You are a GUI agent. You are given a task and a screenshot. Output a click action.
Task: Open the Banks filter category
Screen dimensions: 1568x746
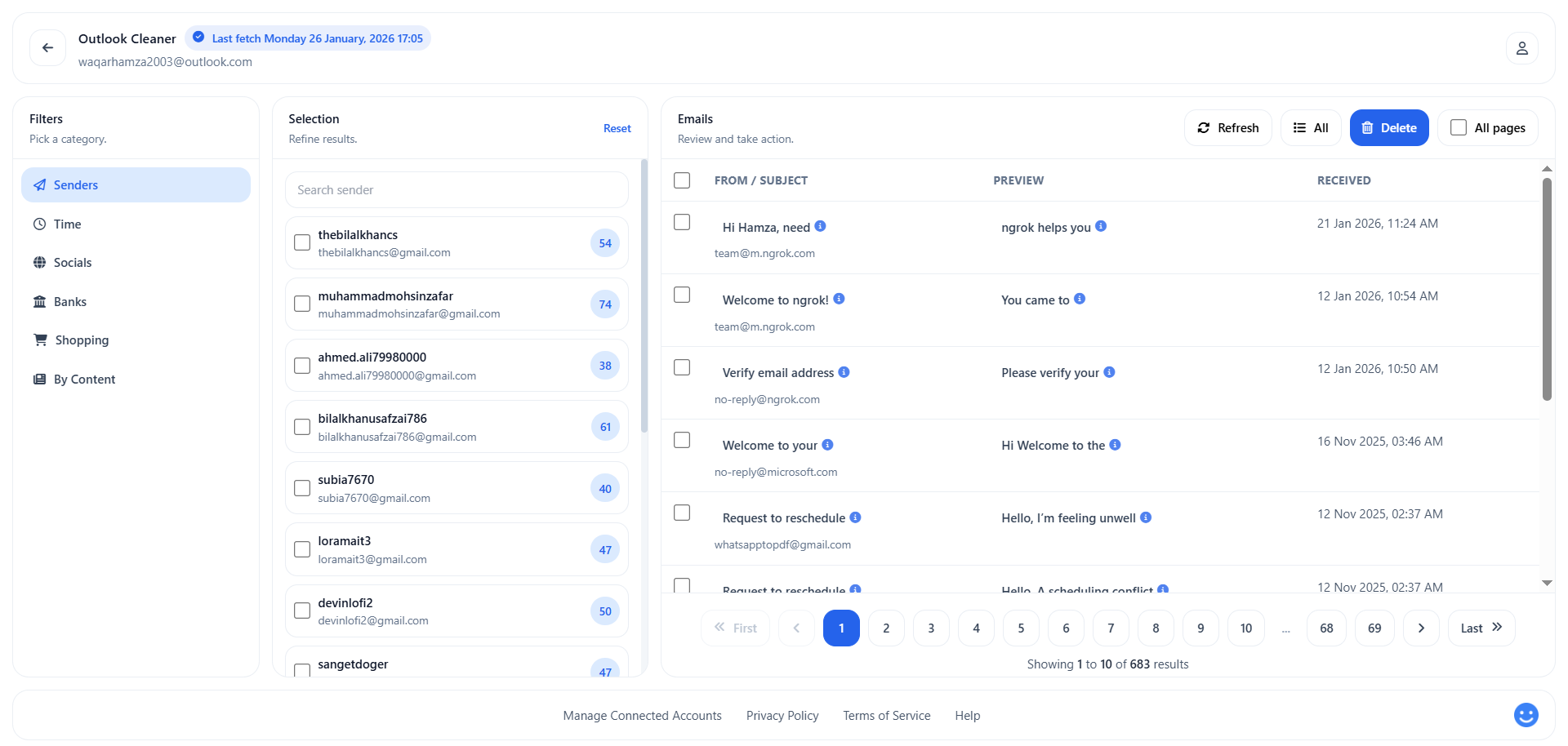pyautogui.click(x=69, y=301)
